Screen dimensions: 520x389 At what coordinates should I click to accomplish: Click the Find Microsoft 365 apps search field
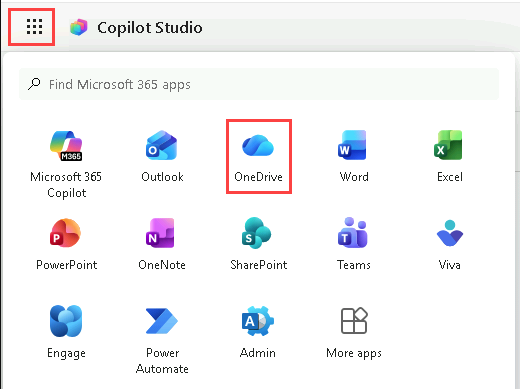pyautogui.click(x=259, y=84)
